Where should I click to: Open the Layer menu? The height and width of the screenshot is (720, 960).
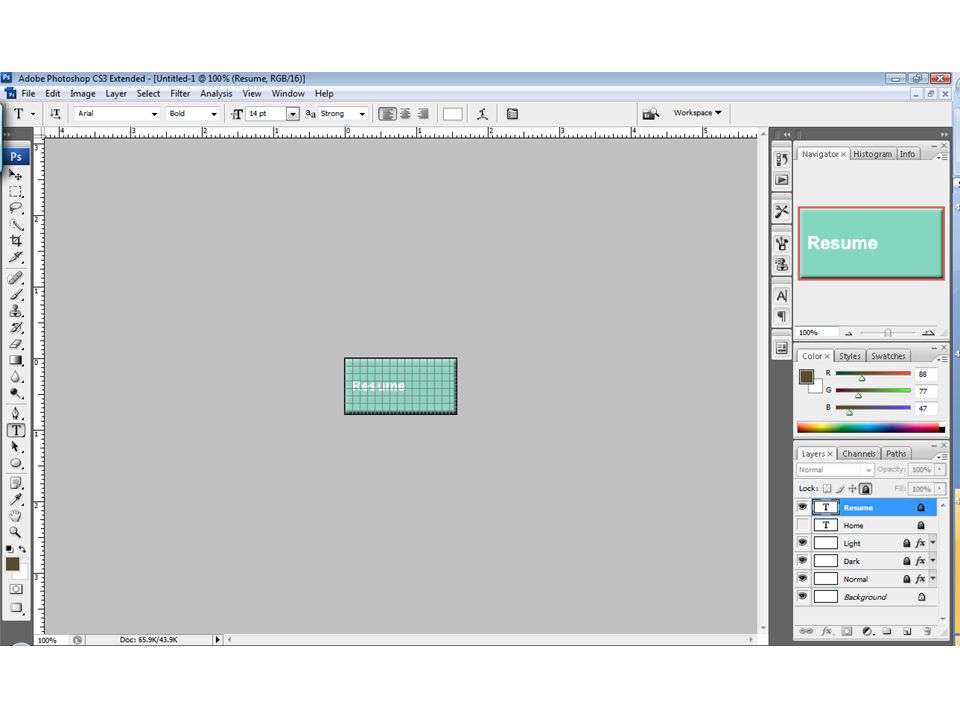click(x=116, y=94)
